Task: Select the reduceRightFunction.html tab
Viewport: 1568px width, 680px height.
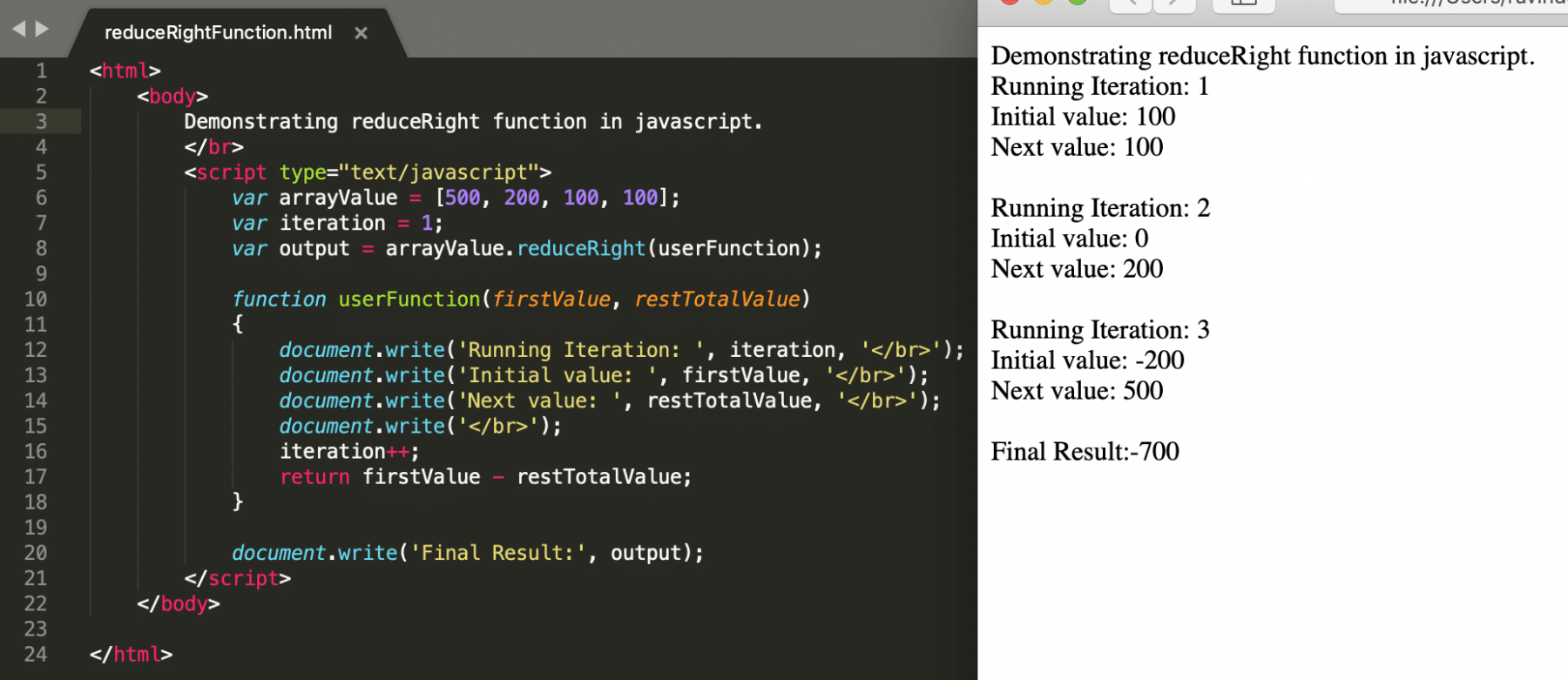Action: (218, 33)
